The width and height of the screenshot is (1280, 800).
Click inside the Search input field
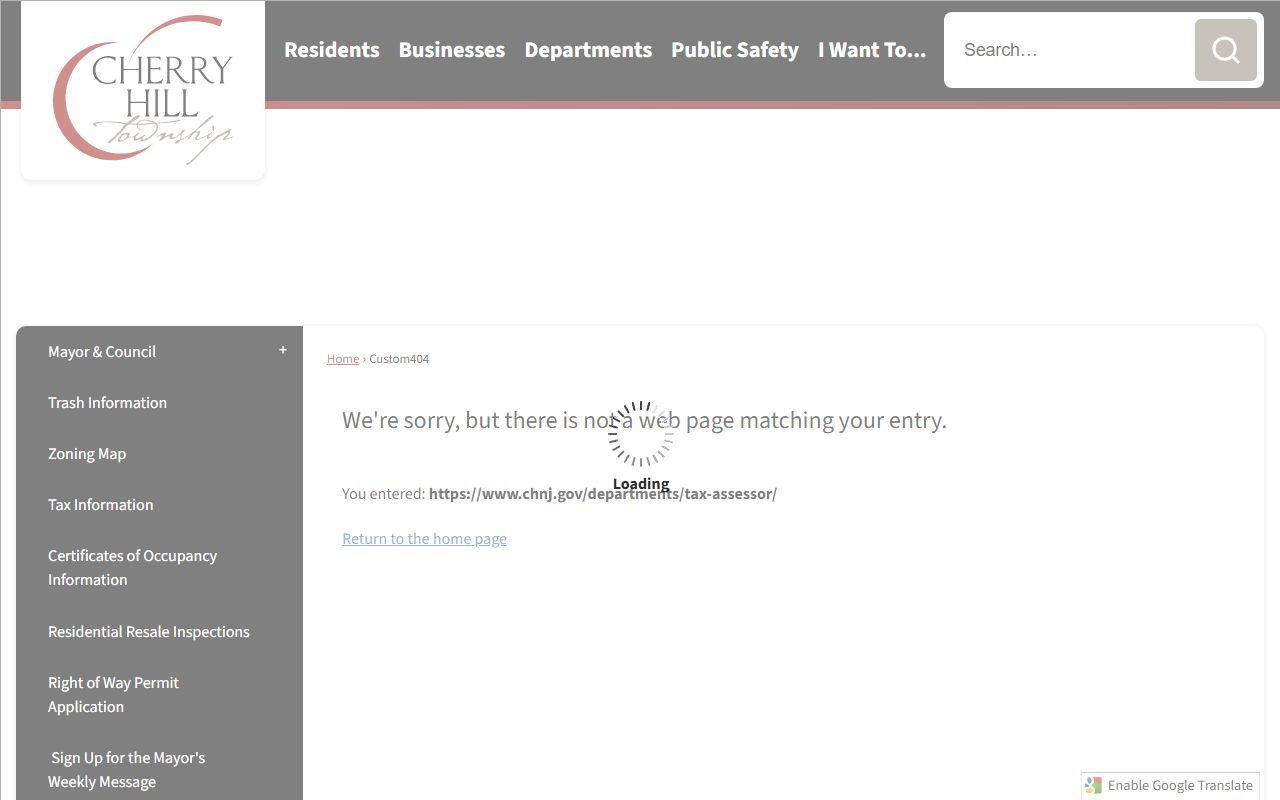(x=1070, y=50)
